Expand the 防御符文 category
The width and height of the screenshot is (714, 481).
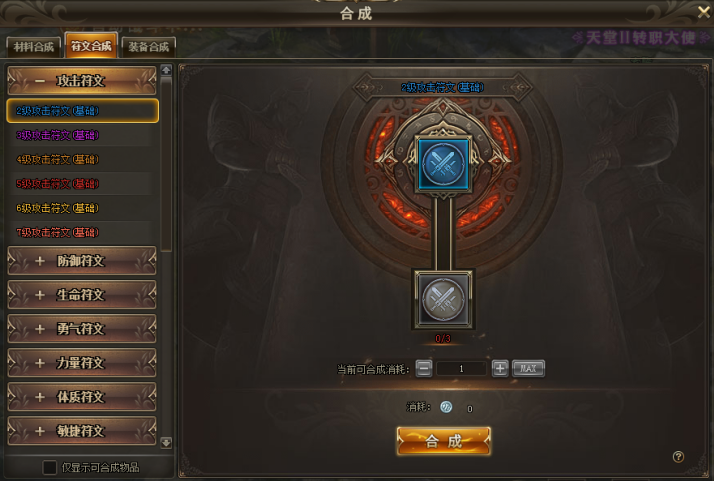82,261
